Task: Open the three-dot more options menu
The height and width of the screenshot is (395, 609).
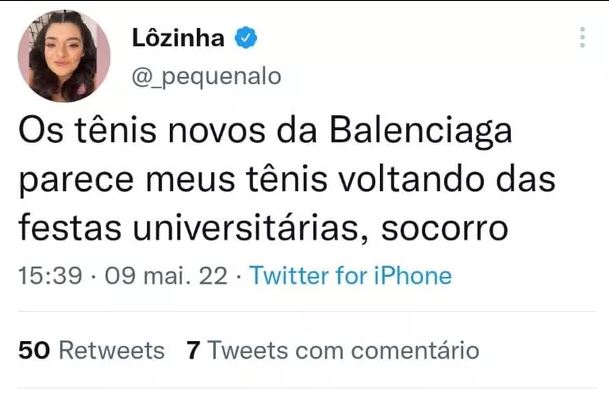Action: coord(582,37)
